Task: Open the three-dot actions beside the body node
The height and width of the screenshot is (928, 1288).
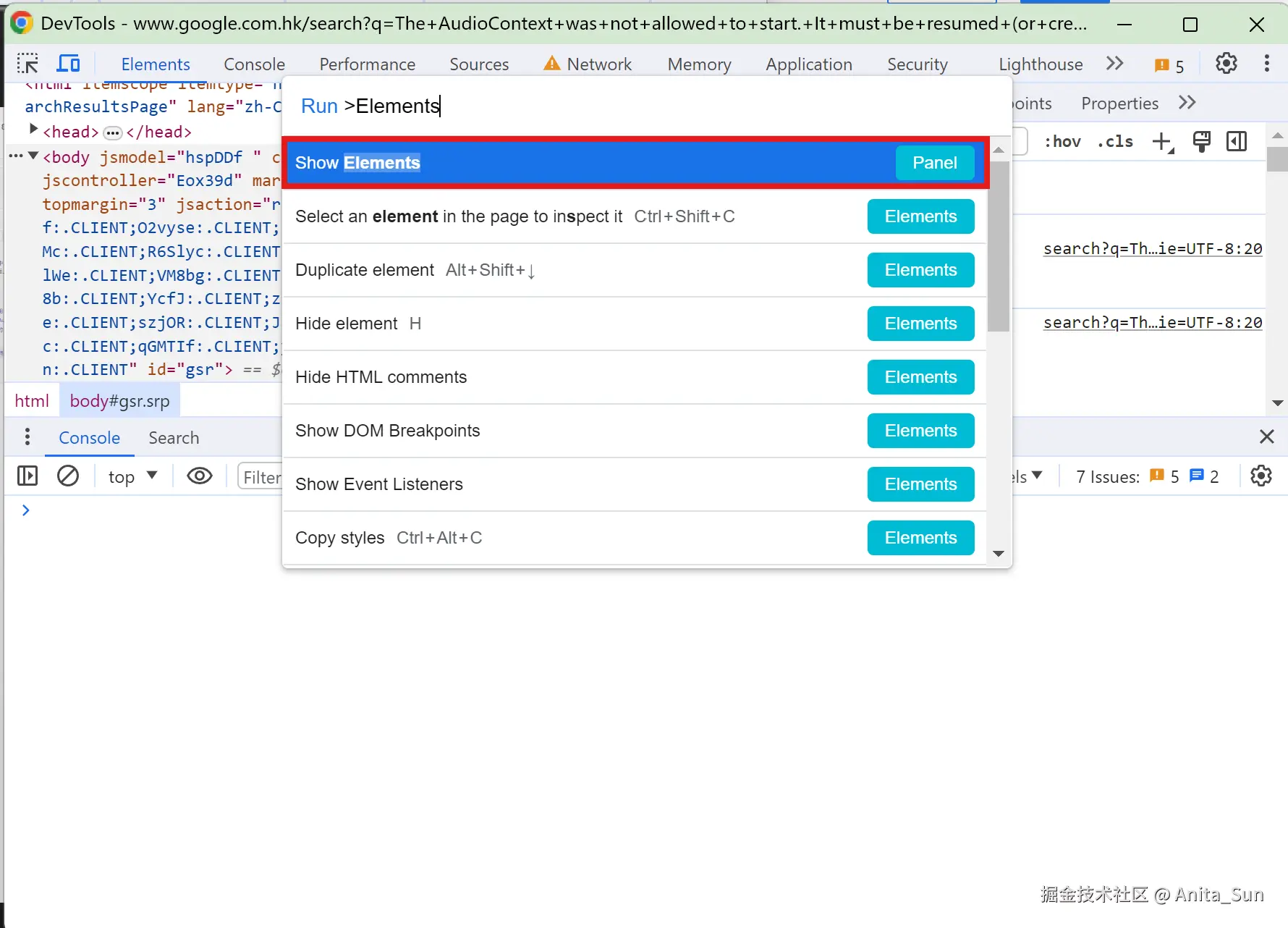Action: click(16, 156)
